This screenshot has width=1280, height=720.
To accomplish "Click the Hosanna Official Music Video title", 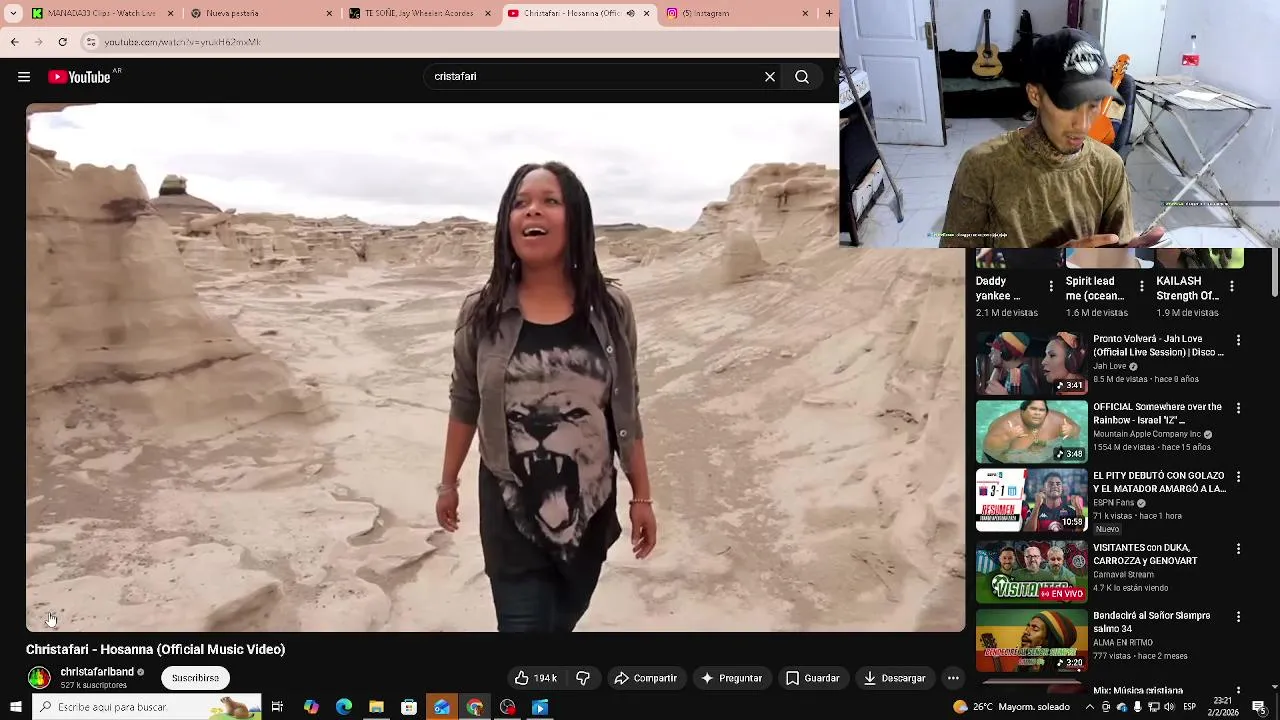I will (156, 649).
